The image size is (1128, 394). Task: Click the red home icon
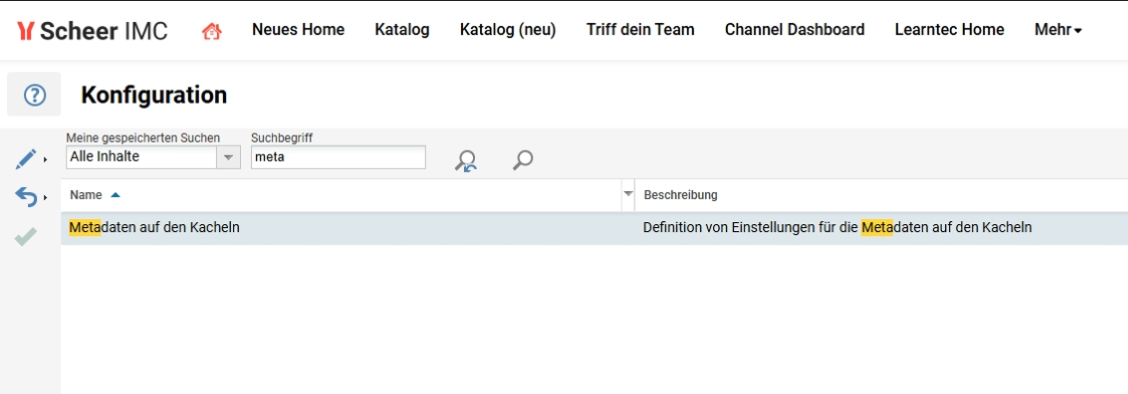[x=212, y=31]
